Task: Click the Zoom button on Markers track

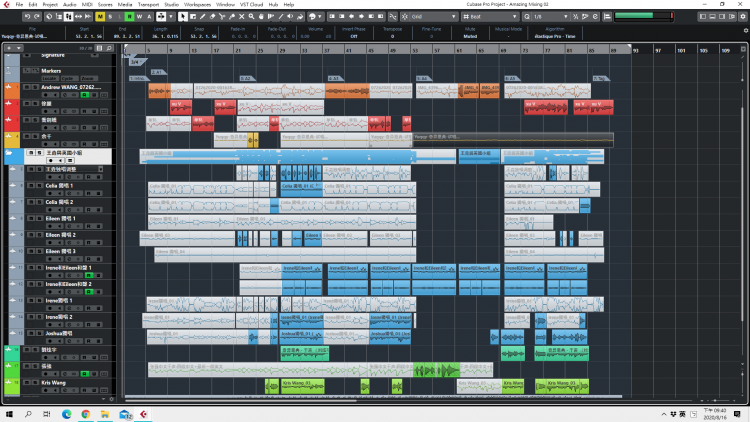Action: tap(87, 78)
